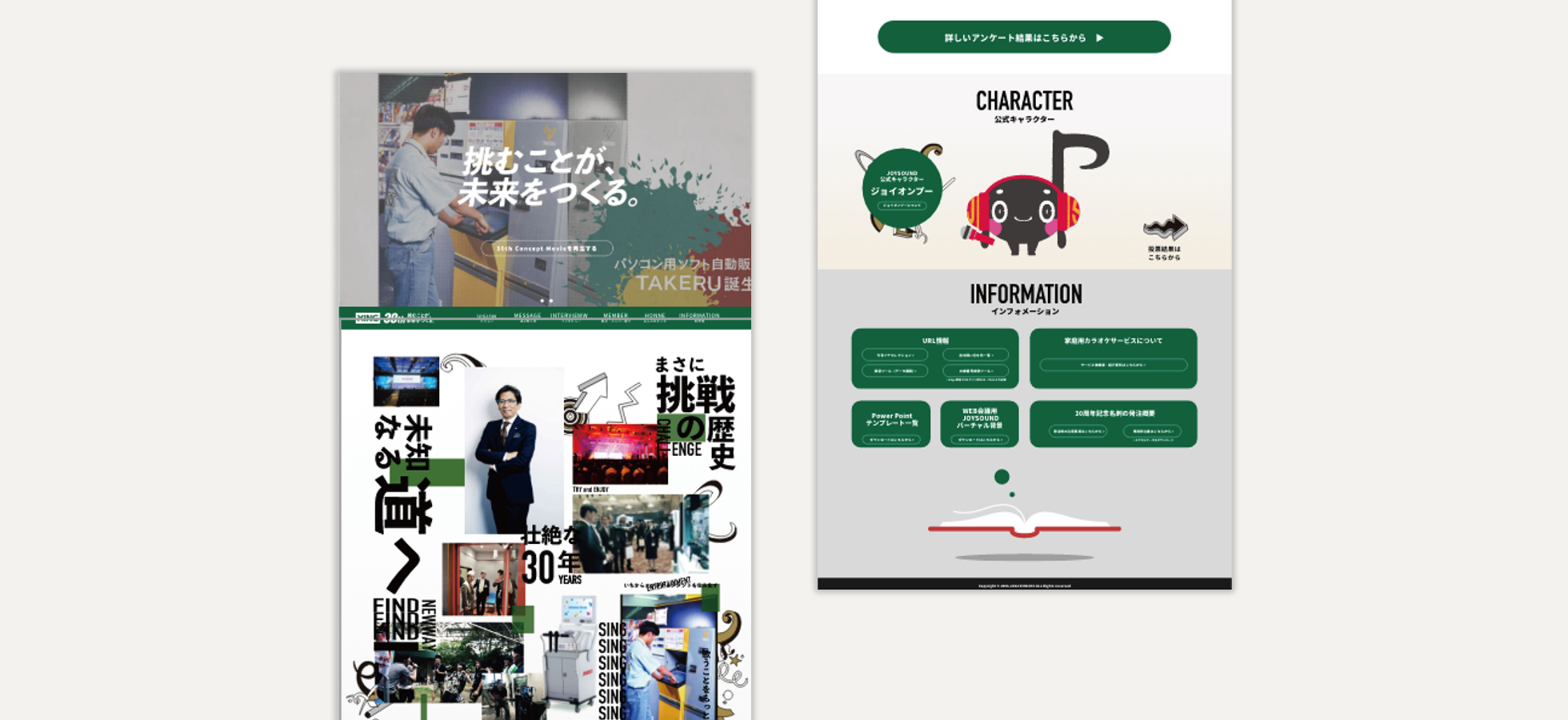Click the CHARACTER section heading
This screenshot has width=1568, height=720.
point(1024,101)
